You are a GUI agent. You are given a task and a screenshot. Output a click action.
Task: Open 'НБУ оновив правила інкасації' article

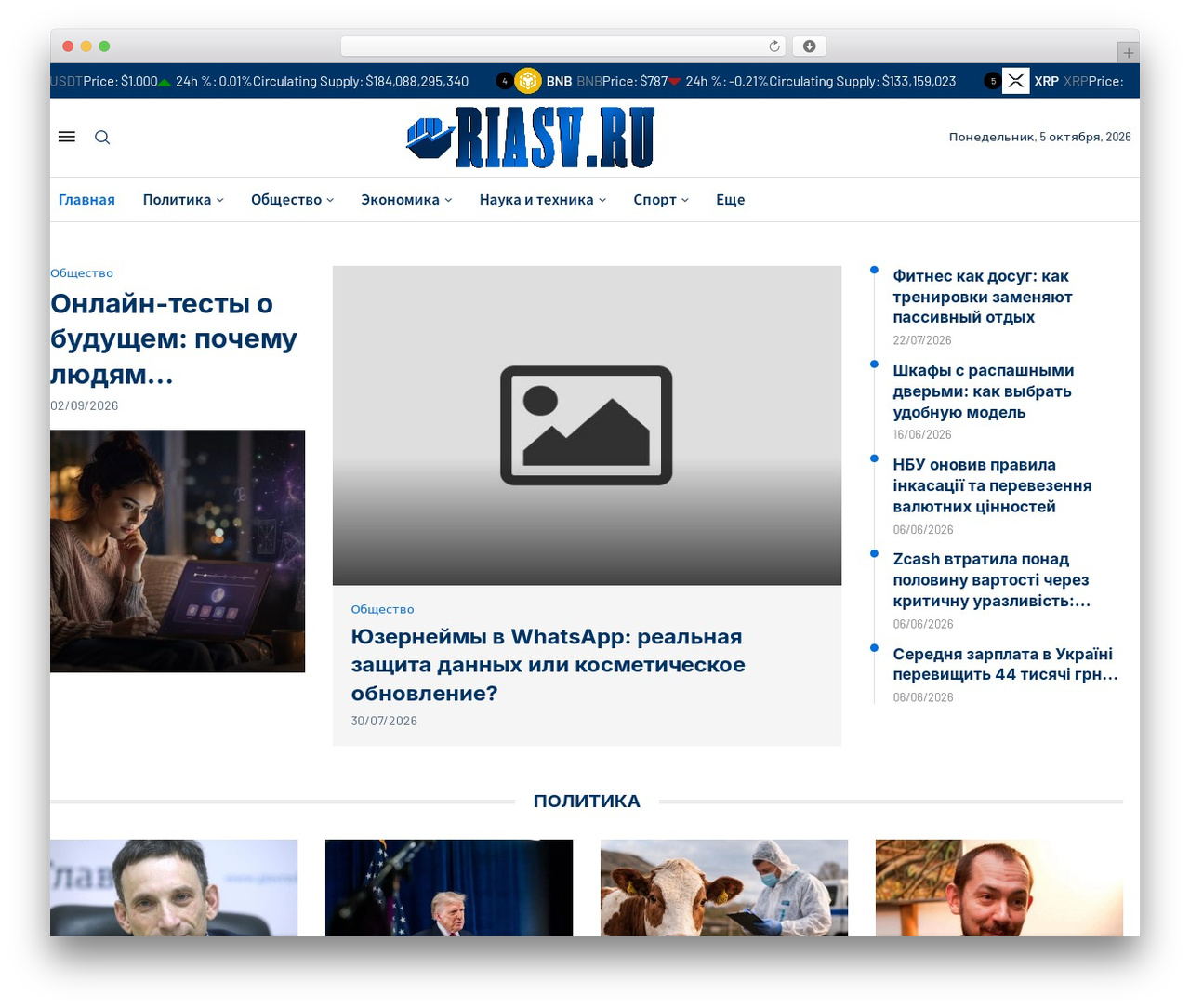click(992, 485)
